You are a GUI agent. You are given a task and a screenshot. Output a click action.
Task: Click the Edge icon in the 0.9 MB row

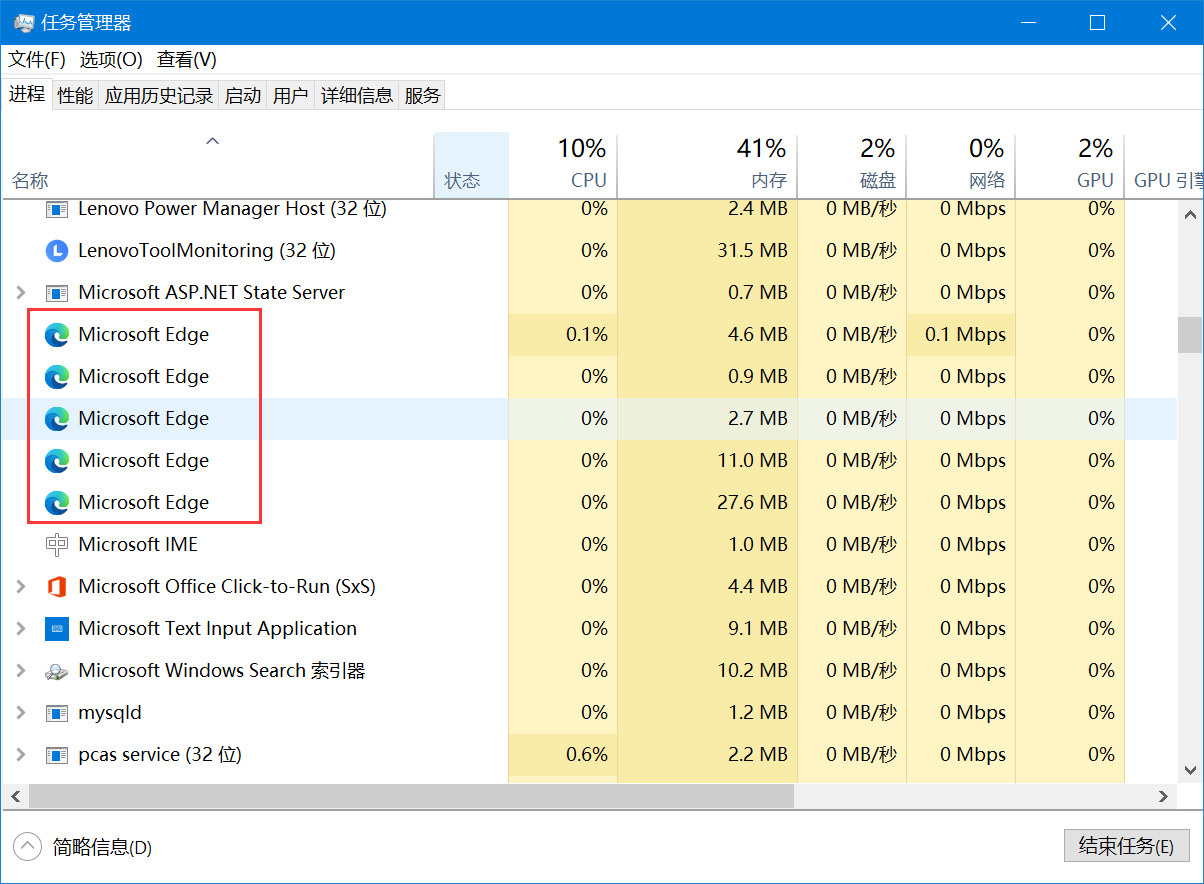pyautogui.click(x=57, y=377)
